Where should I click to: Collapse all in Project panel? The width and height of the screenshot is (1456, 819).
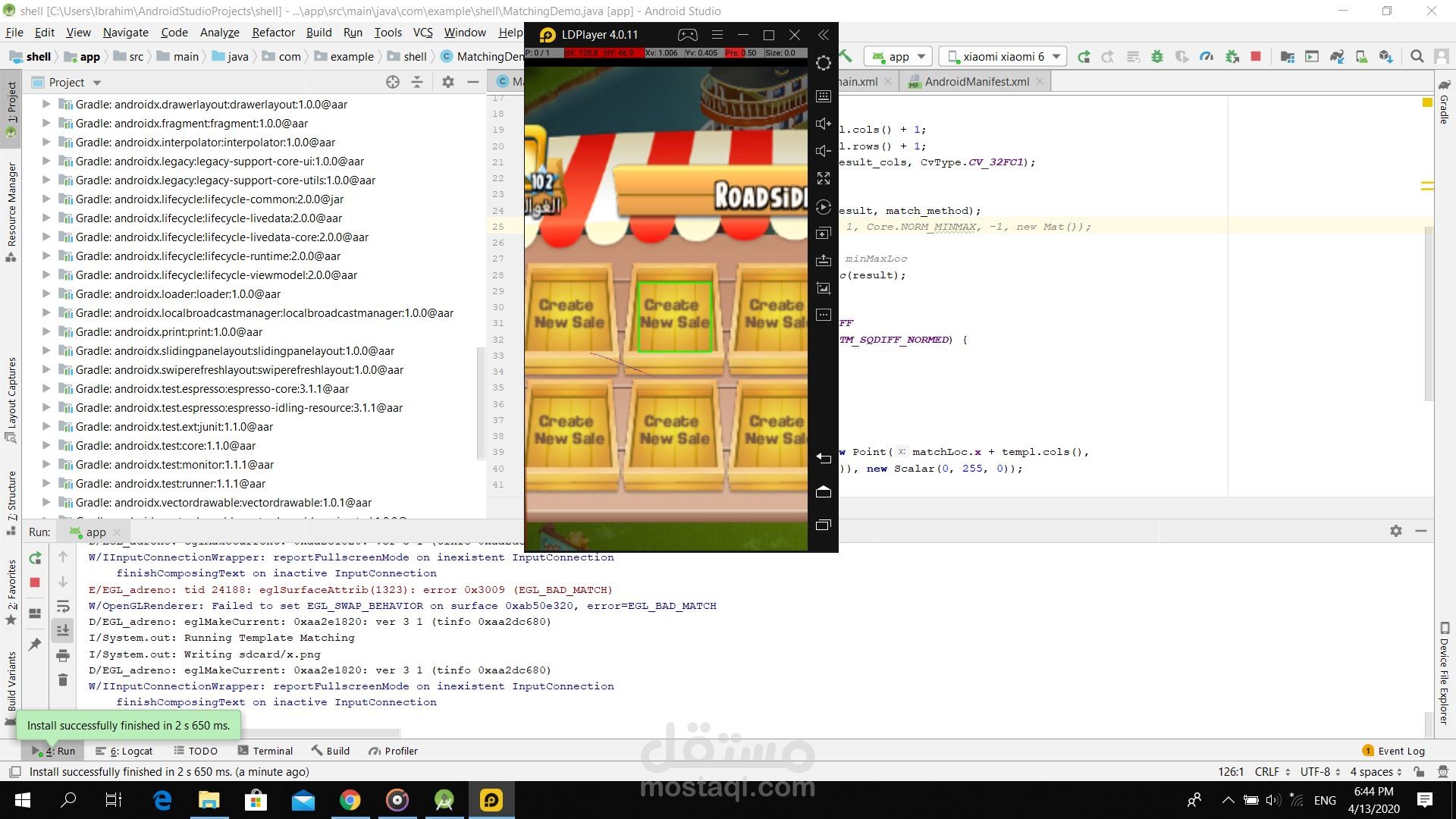pyautogui.click(x=417, y=82)
